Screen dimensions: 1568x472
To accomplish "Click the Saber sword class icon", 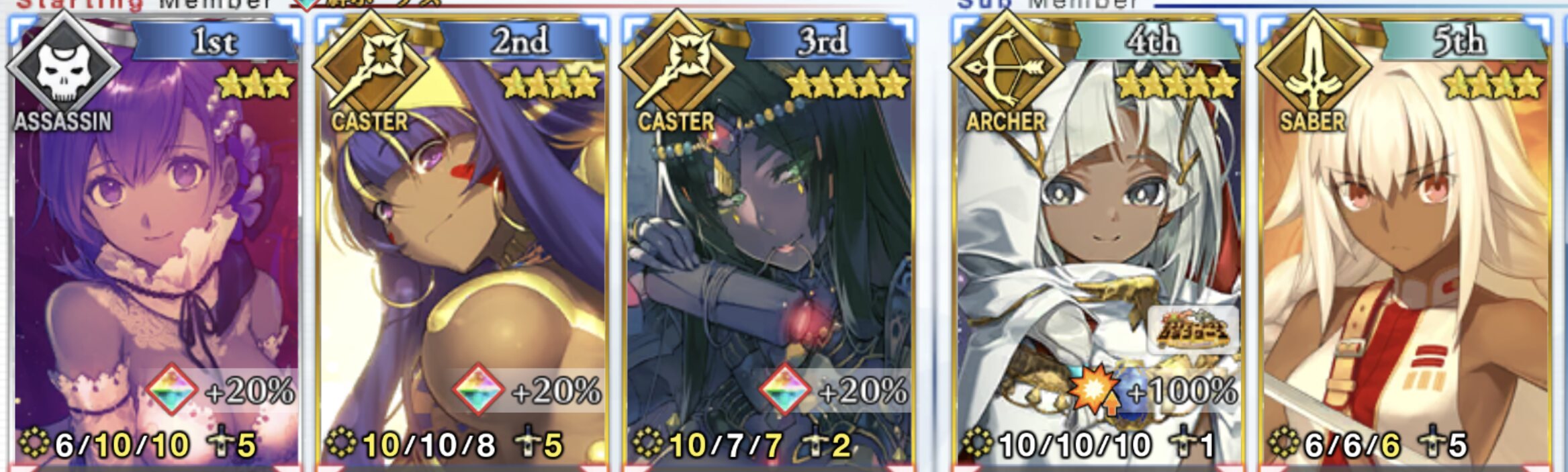I will coord(1312,67).
